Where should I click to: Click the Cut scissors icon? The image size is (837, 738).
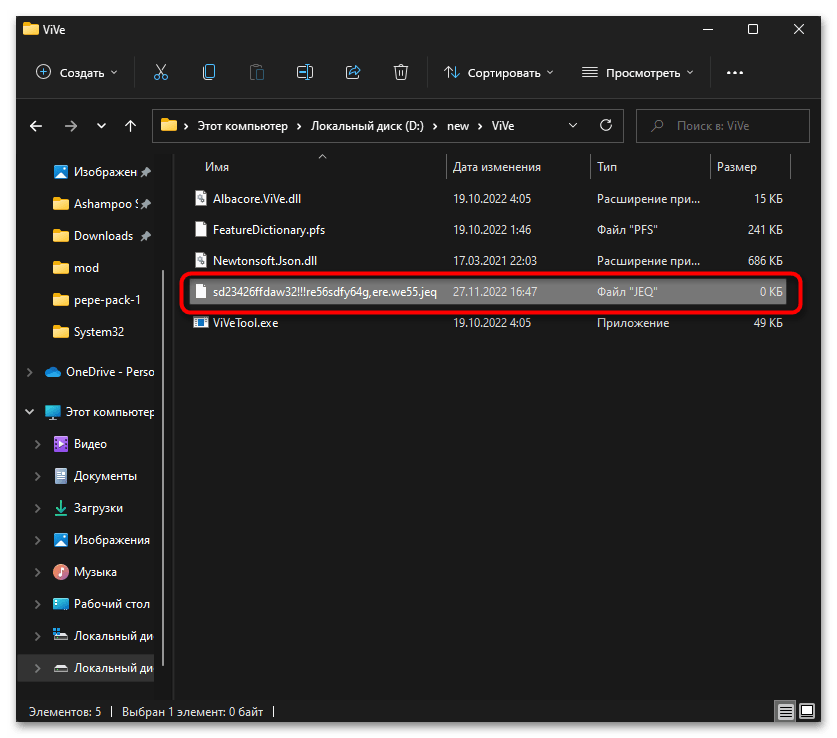(160, 72)
